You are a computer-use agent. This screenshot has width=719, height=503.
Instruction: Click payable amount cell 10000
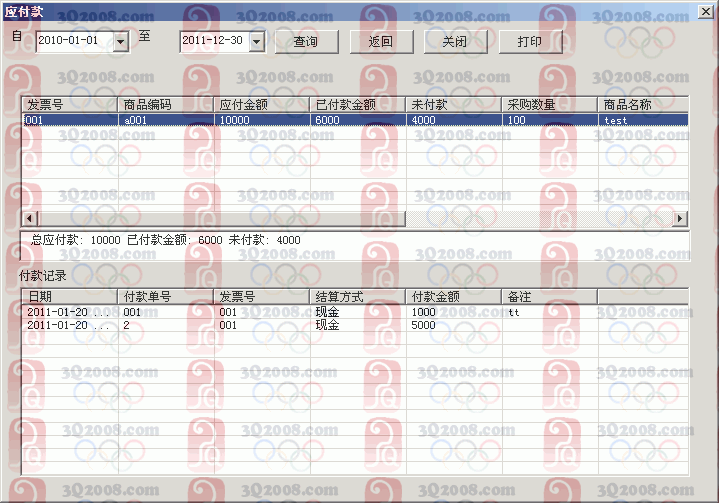pyautogui.click(x=262, y=120)
